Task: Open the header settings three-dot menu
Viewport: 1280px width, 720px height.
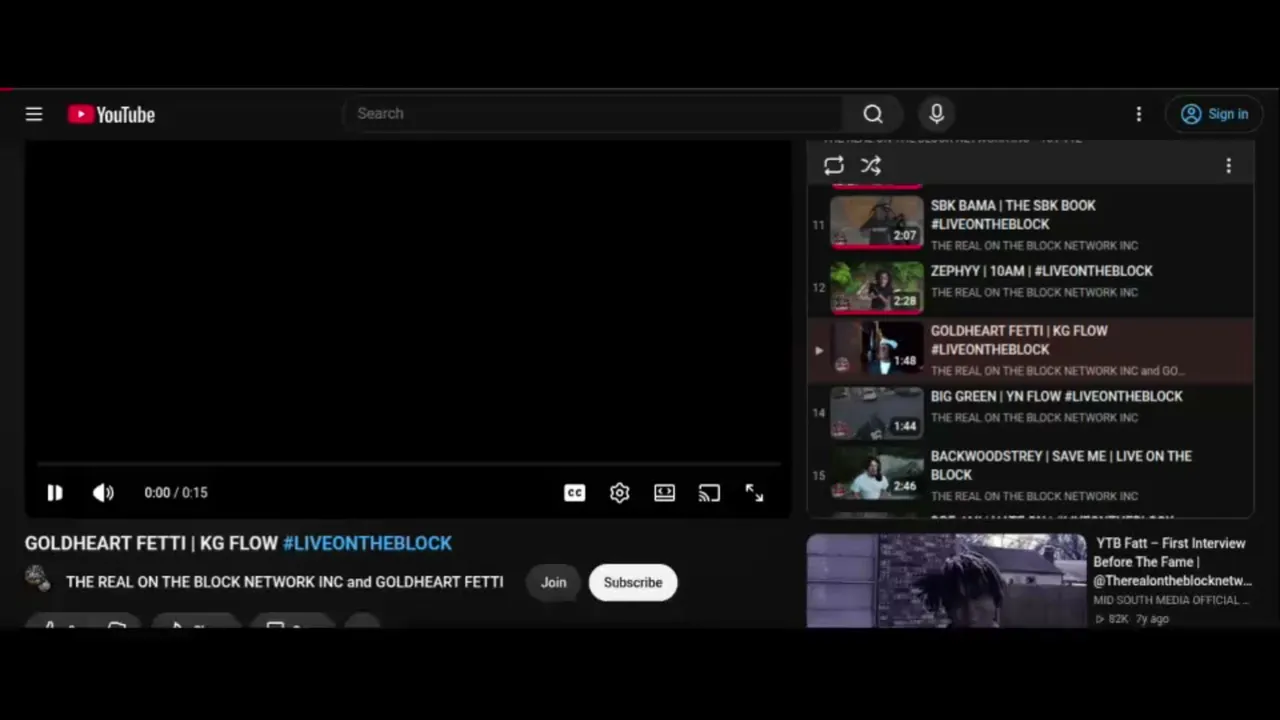Action: pyautogui.click(x=1138, y=114)
